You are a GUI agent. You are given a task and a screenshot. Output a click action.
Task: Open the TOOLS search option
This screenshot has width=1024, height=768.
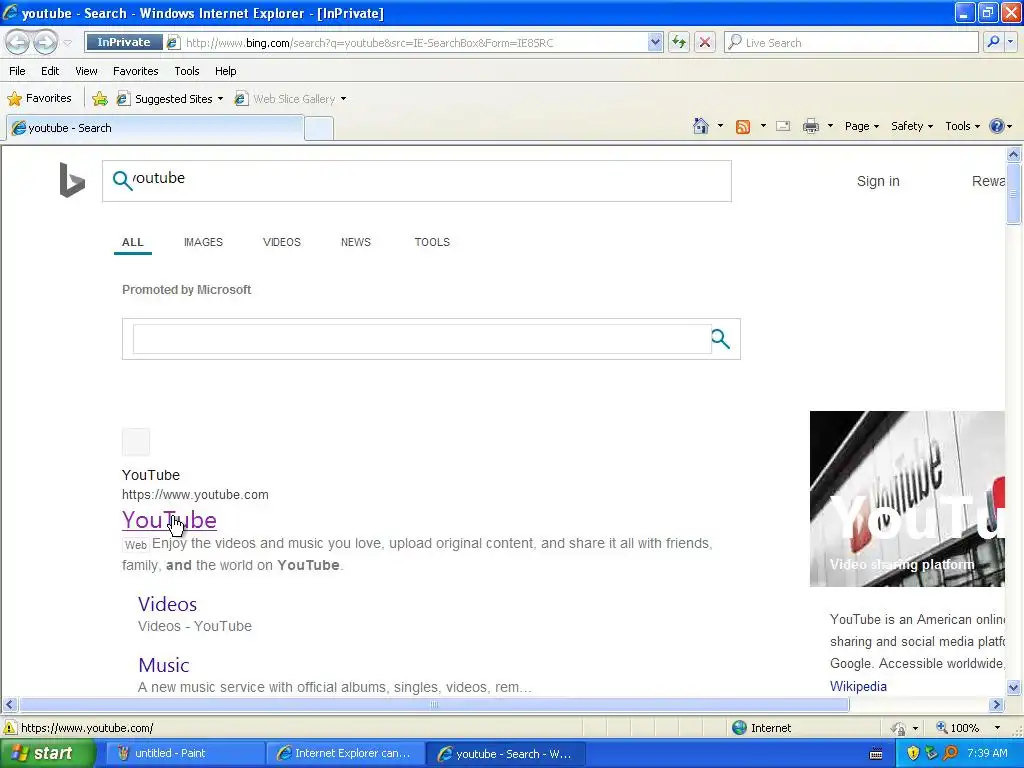click(x=432, y=242)
